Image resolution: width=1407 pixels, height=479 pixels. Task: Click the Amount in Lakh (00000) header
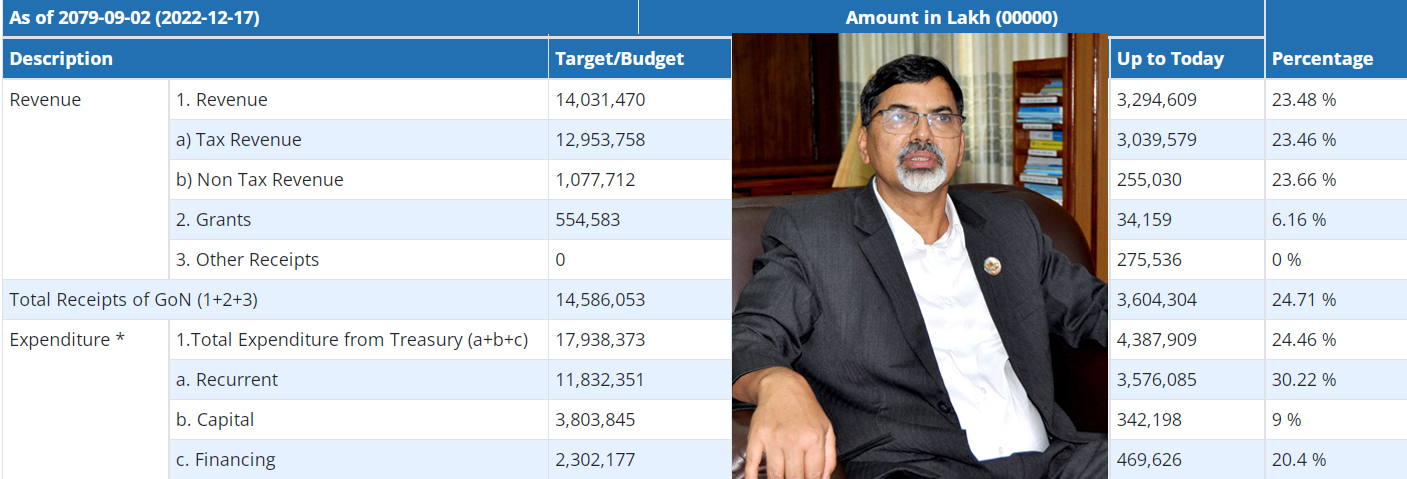click(x=951, y=18)
